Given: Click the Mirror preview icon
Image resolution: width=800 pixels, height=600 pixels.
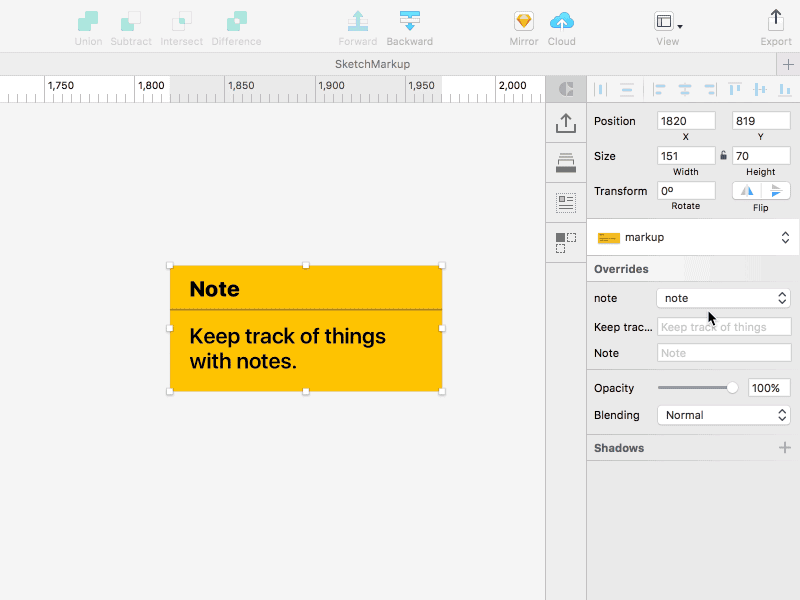Looking at the screenshot, I should (x=523, y=22).
